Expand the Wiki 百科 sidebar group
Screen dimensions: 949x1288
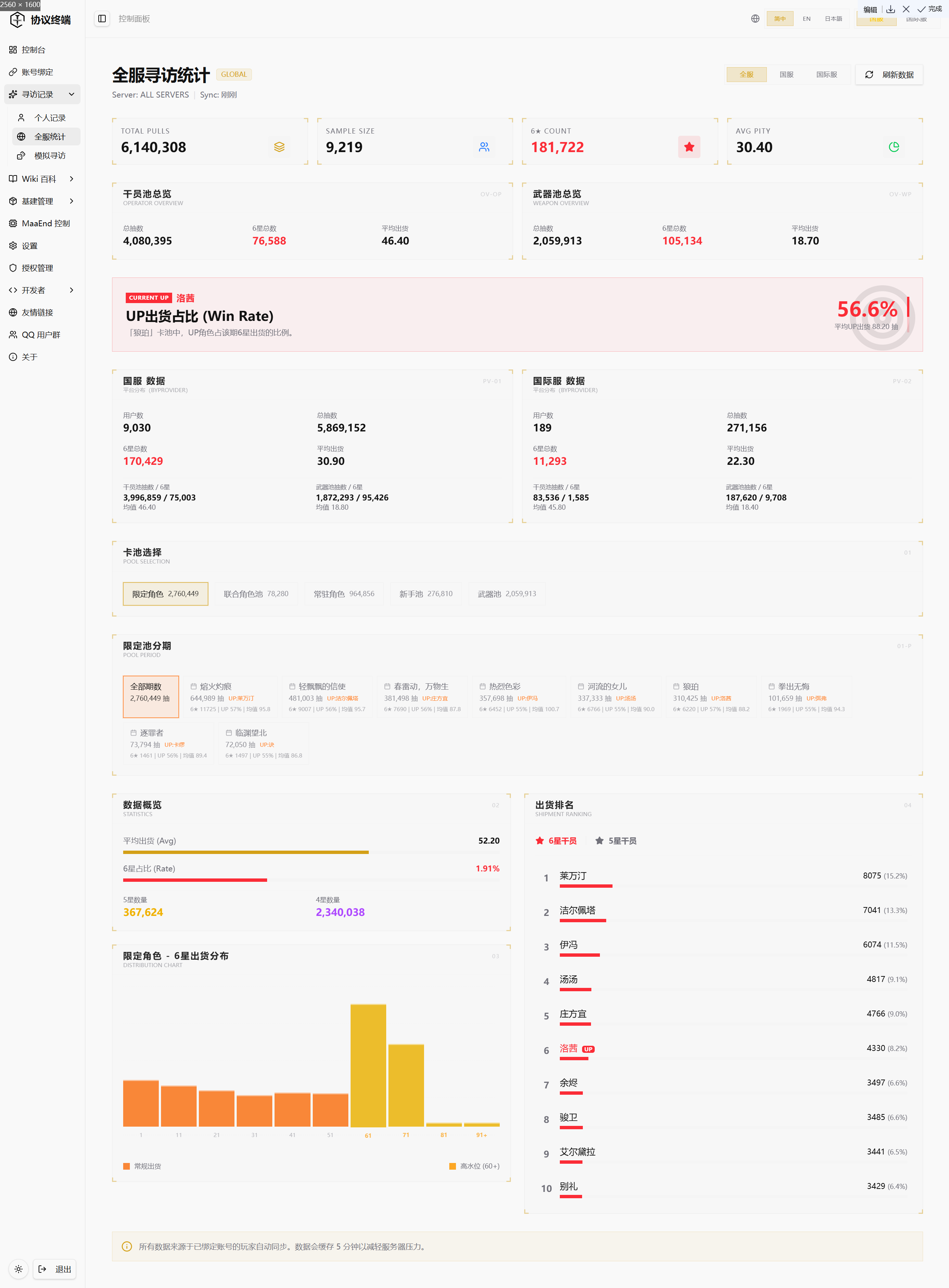tap(42, 179)
